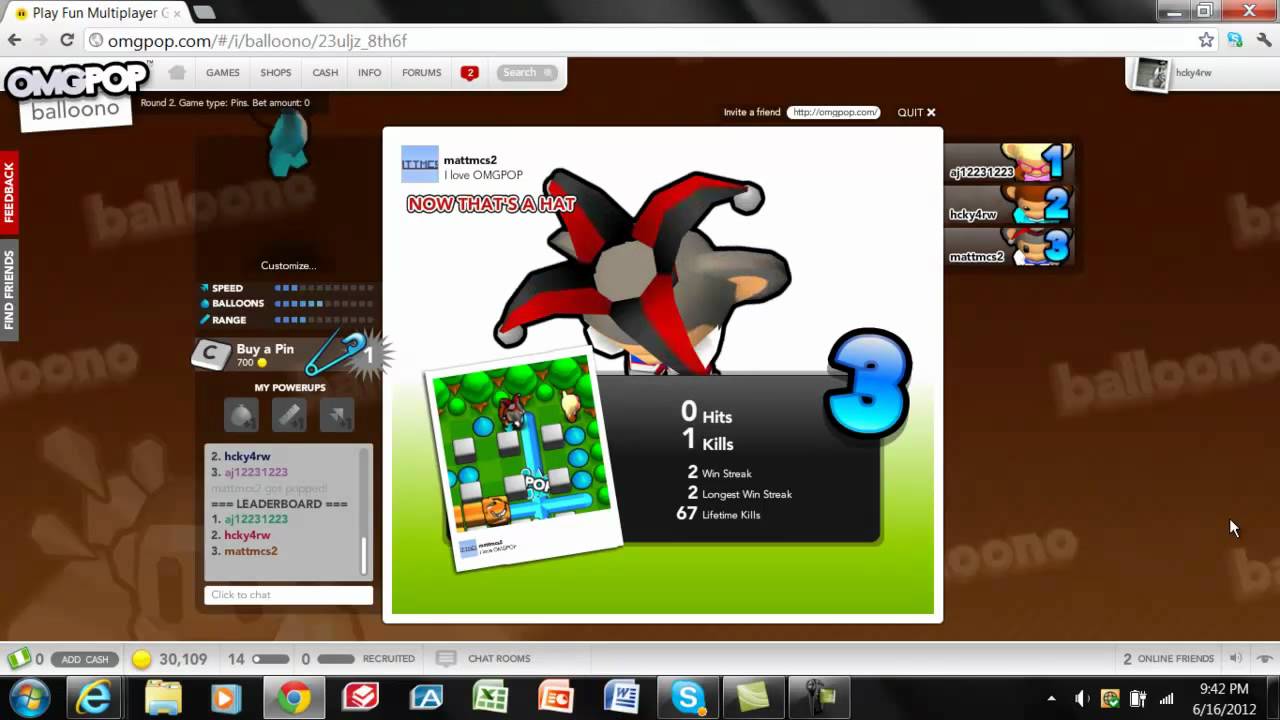Open the Windows Start button

28,697
